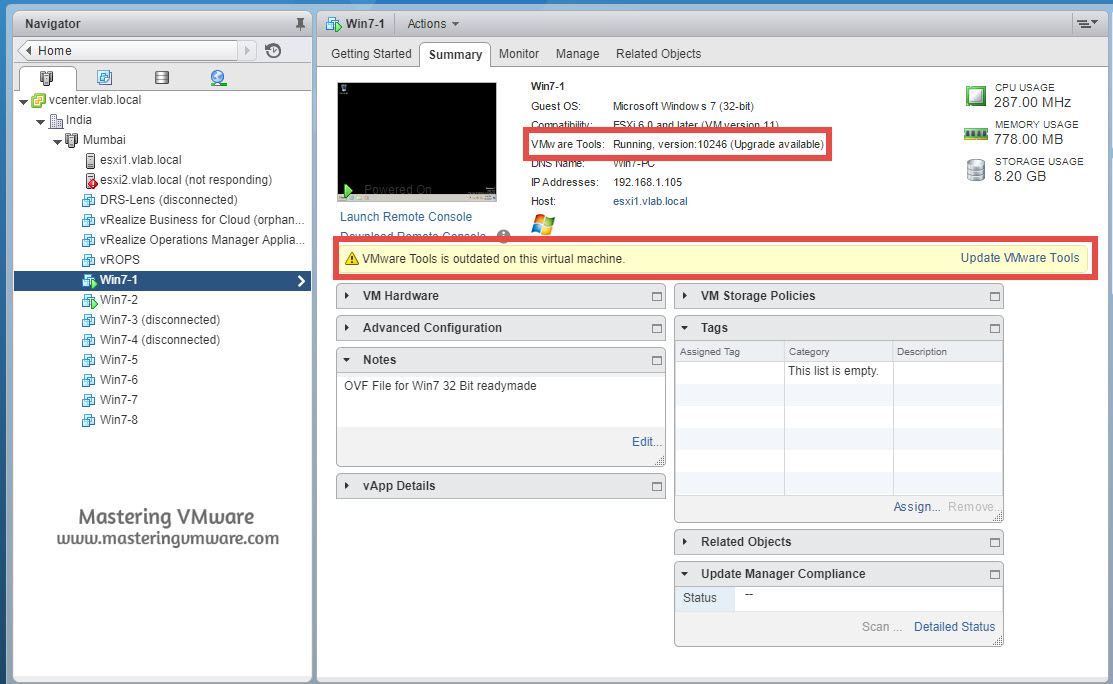Click the vcenter.vlab.local vCenter icon
This screenshot has width=1113, height=684.
pyautogui.click(x=38, y=101)
